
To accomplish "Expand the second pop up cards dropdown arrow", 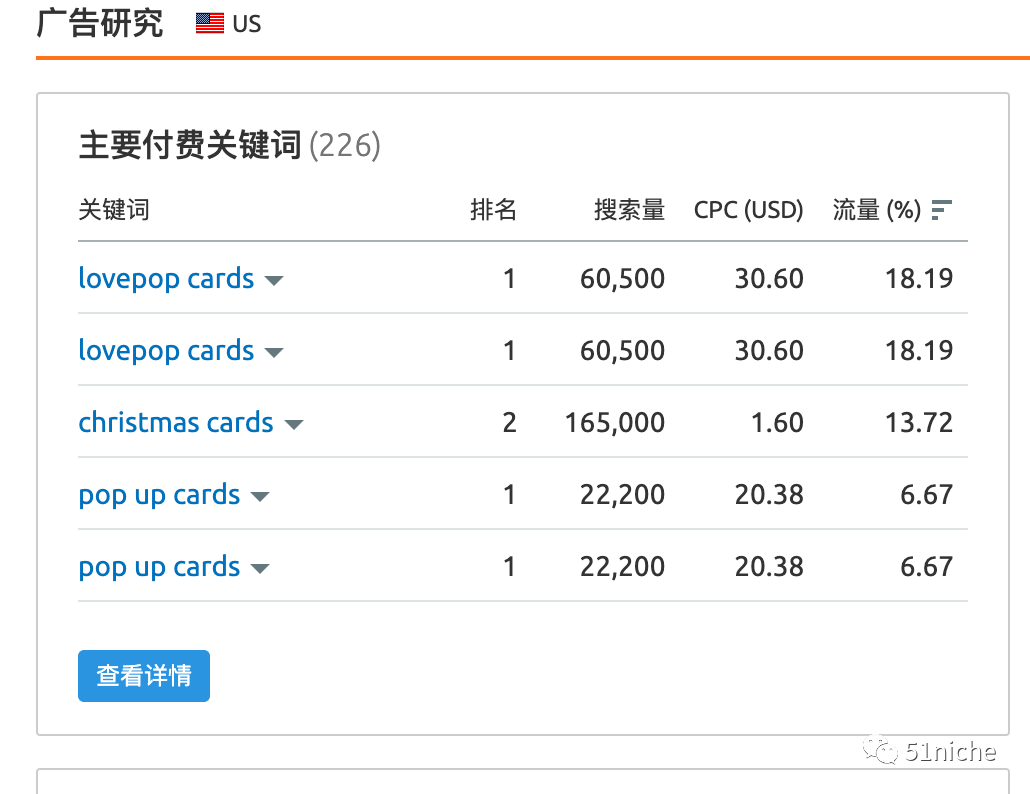I will click(x=260, y=569).
